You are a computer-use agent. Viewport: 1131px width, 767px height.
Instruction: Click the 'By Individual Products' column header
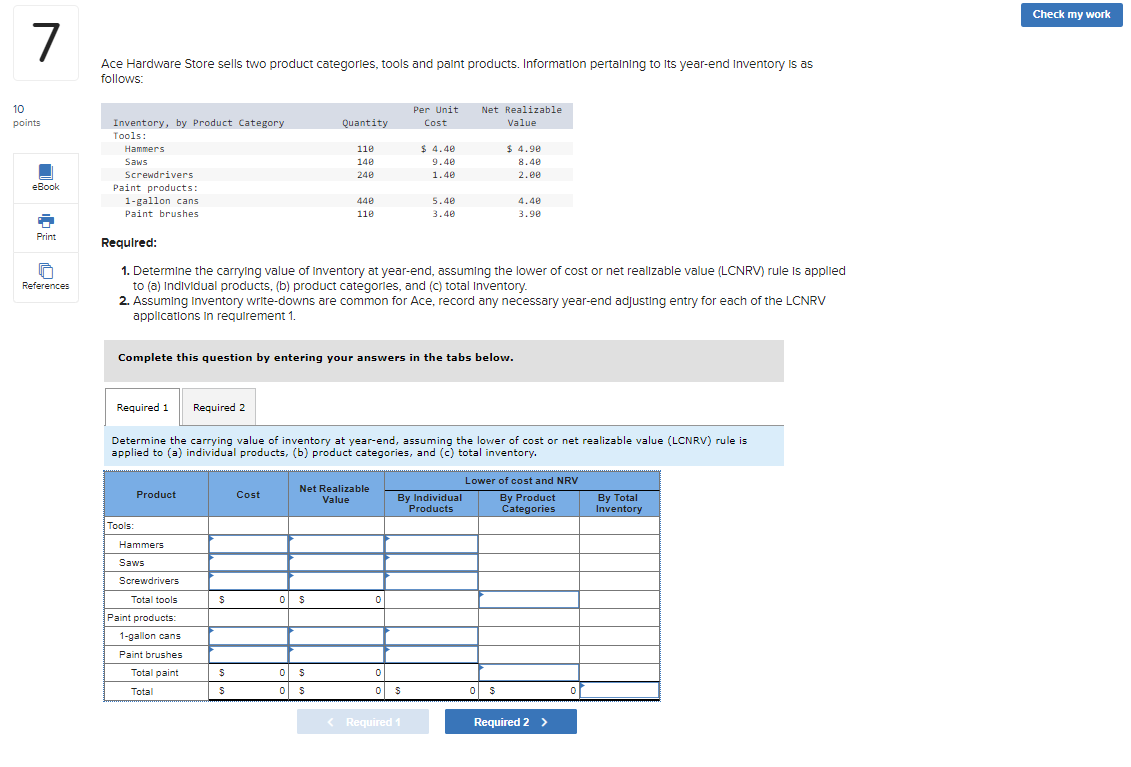click(x=431, y=503)
